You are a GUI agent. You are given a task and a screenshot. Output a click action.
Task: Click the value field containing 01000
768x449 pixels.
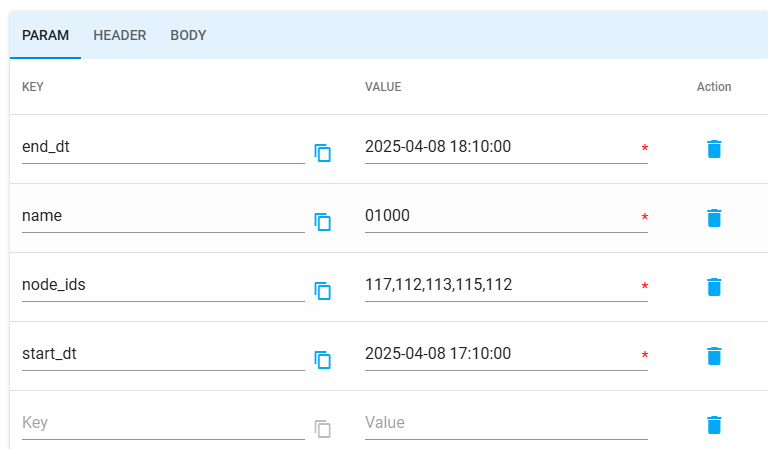click(x=500, y=216)
